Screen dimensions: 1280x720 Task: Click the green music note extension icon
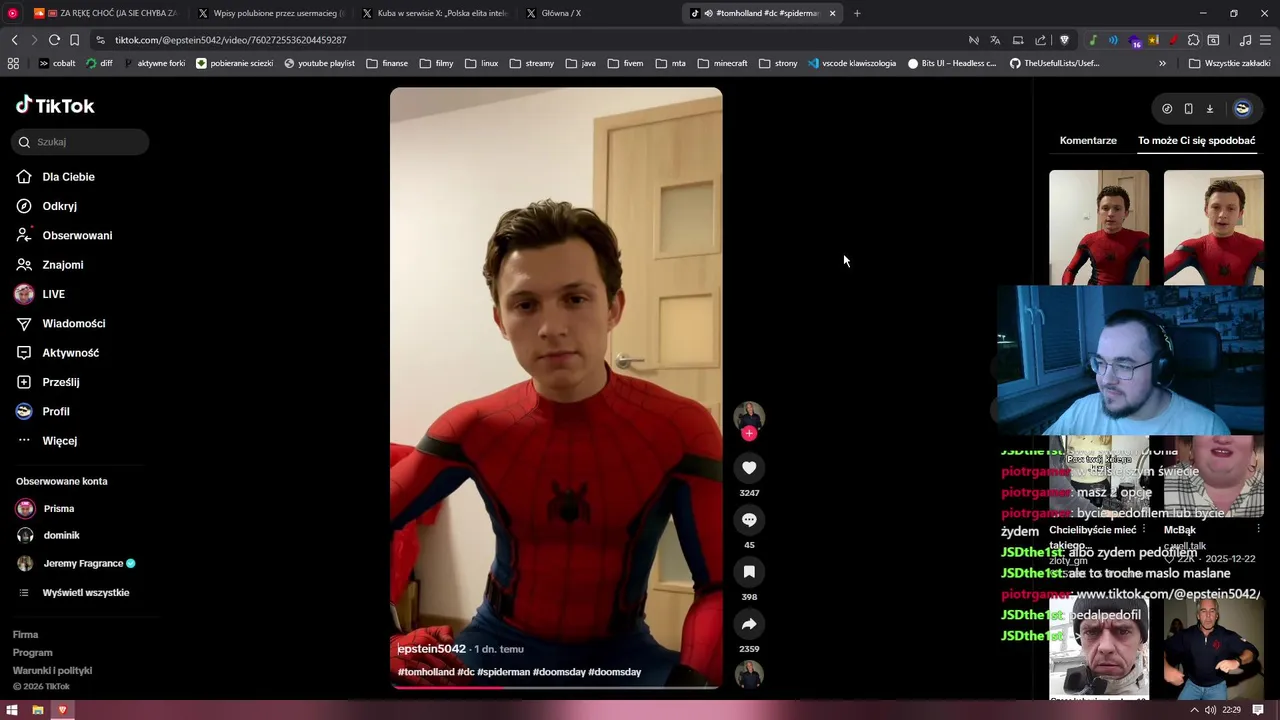coord(1093,40)
